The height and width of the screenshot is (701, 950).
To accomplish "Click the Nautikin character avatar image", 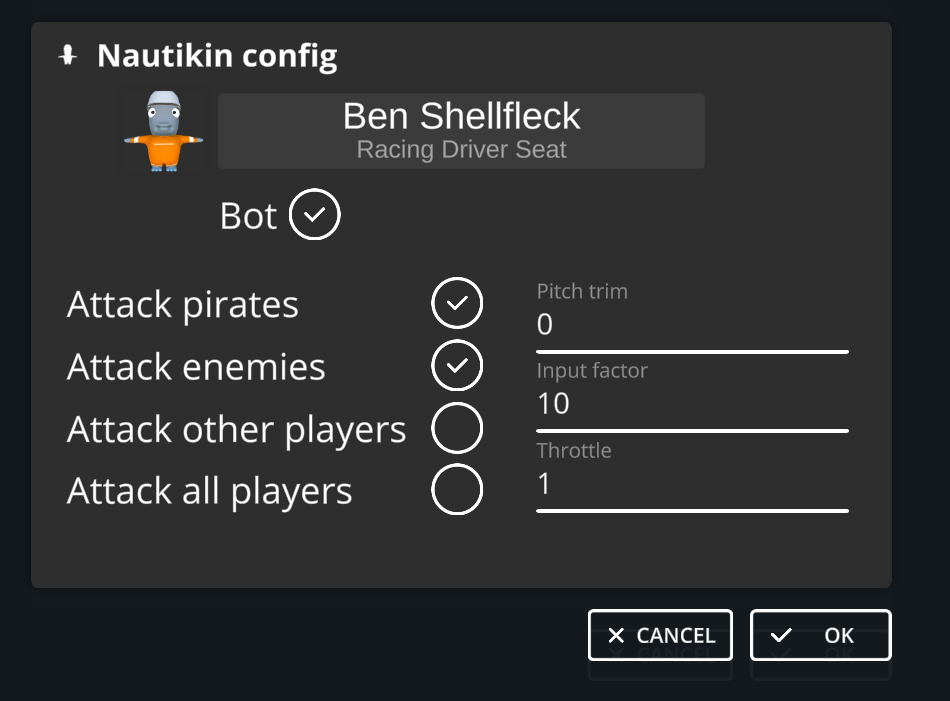I will pyautogui.click(x=163, y=132).
